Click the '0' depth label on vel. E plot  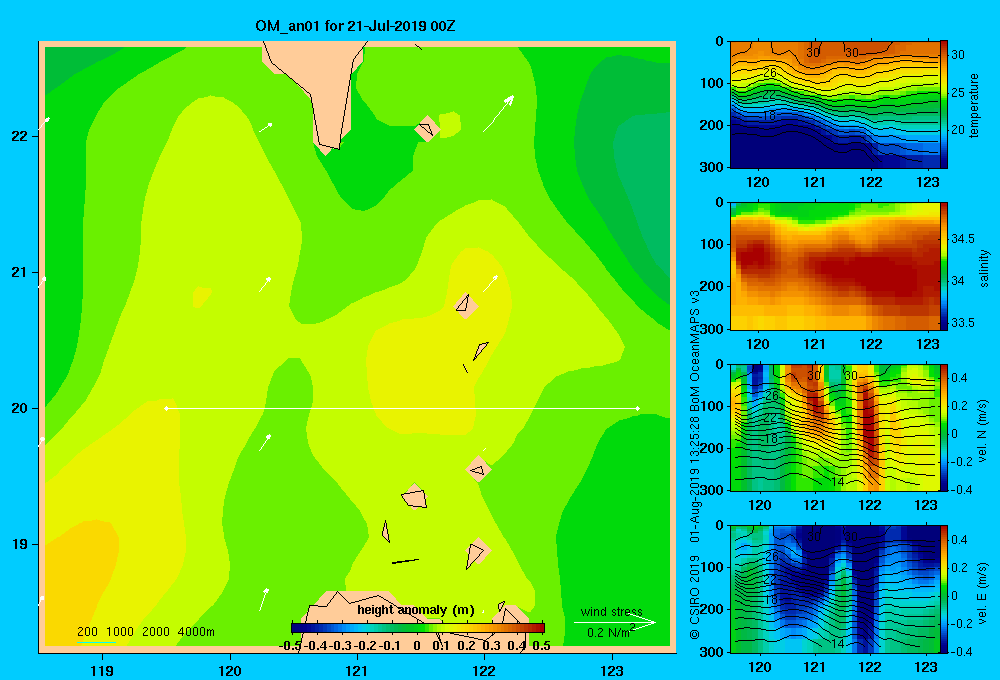pos(719,526)
